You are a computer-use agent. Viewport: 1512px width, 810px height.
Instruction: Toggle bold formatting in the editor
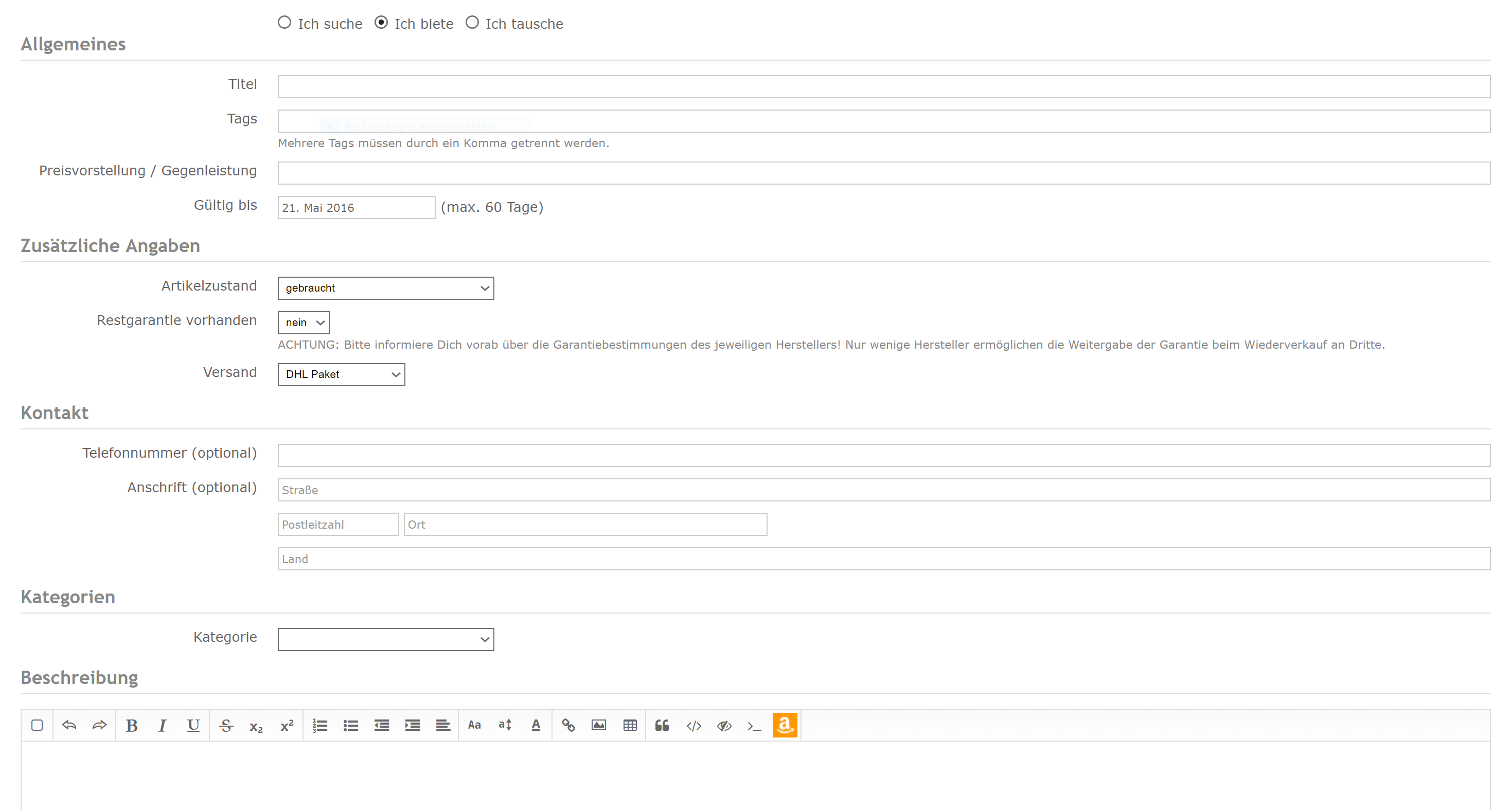pos(132,726)
